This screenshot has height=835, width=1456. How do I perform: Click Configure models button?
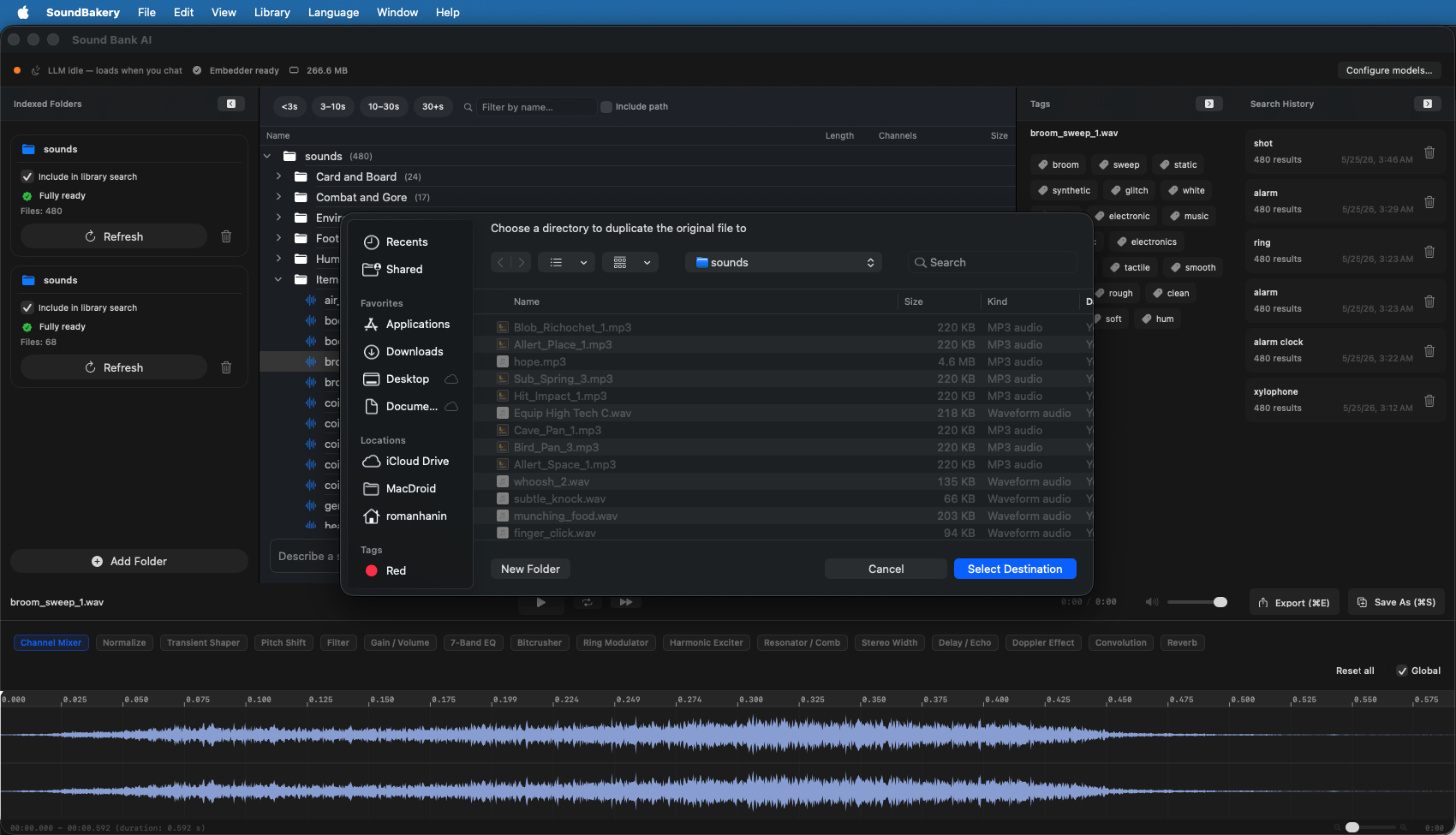pyautogui.click(x=1389, y=70)
